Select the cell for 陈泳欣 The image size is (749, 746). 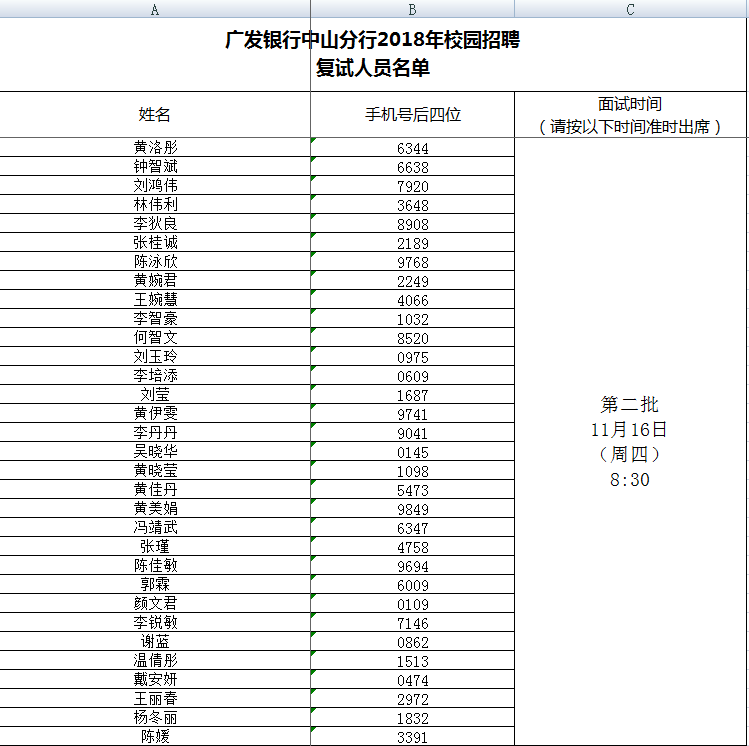click(155, 262)
